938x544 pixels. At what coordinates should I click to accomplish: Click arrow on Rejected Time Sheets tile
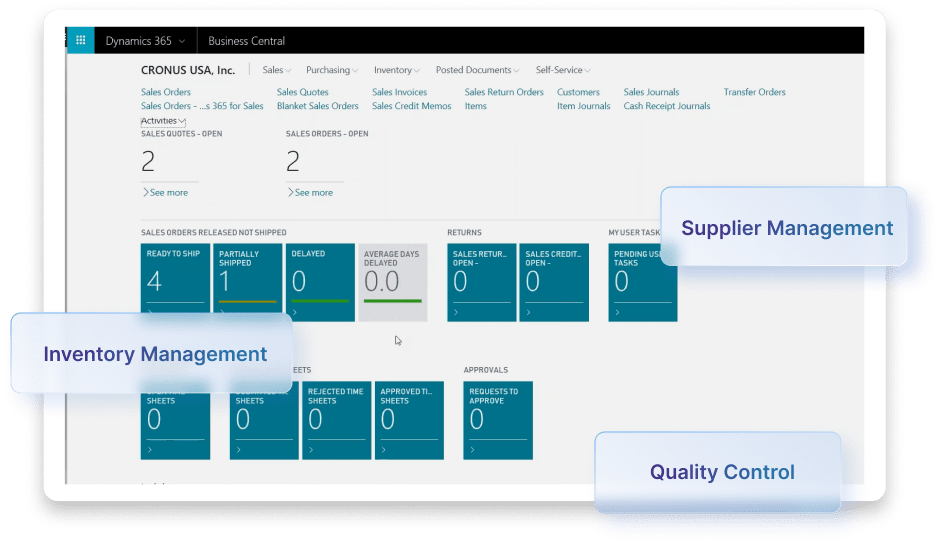tap(311, 450)
